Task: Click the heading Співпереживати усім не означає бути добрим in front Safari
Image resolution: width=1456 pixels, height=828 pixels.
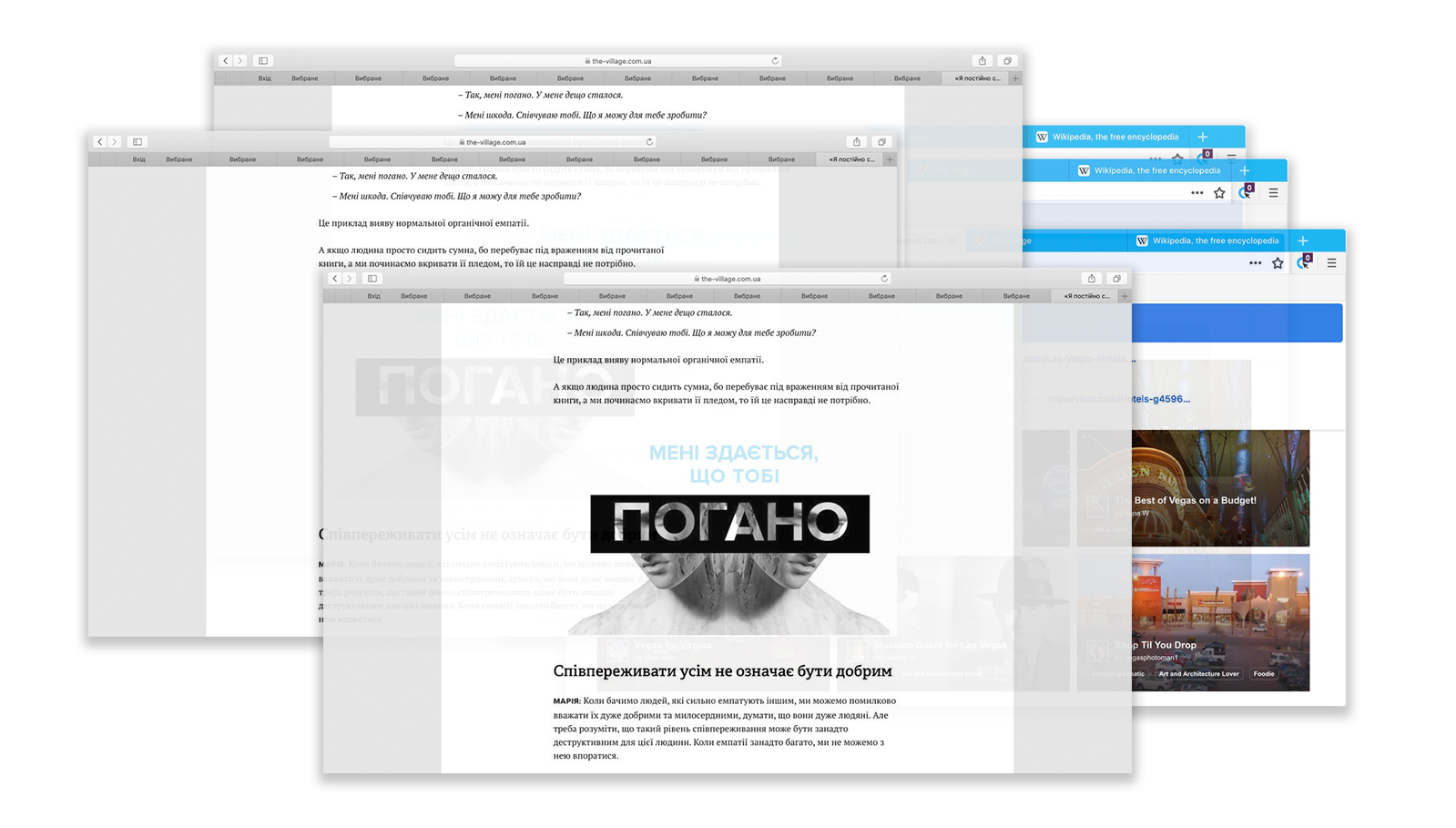Action: click(723, 671)
